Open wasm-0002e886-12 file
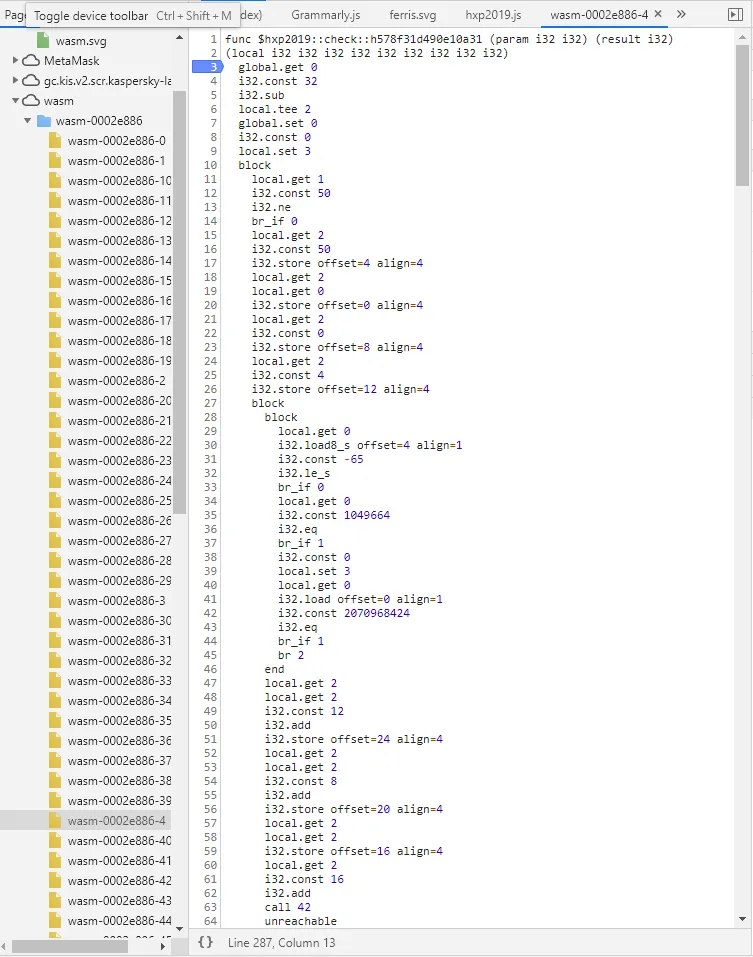This screenshot has width=753, height=957. click(120, 220)
